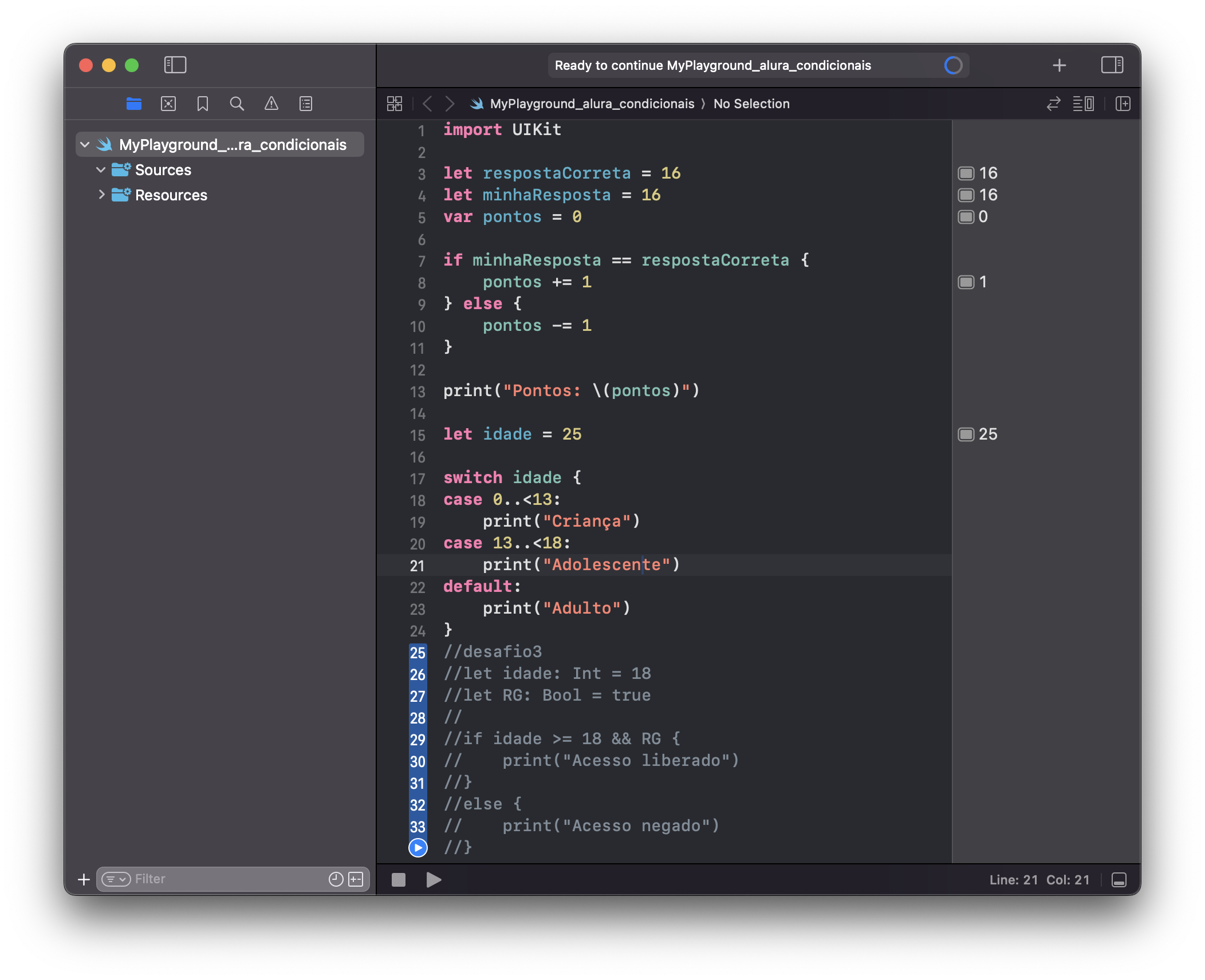Open the Bookmark navigator icon
The height and width of the screenshot is (980, 1205).
click(x=203, y=104)
